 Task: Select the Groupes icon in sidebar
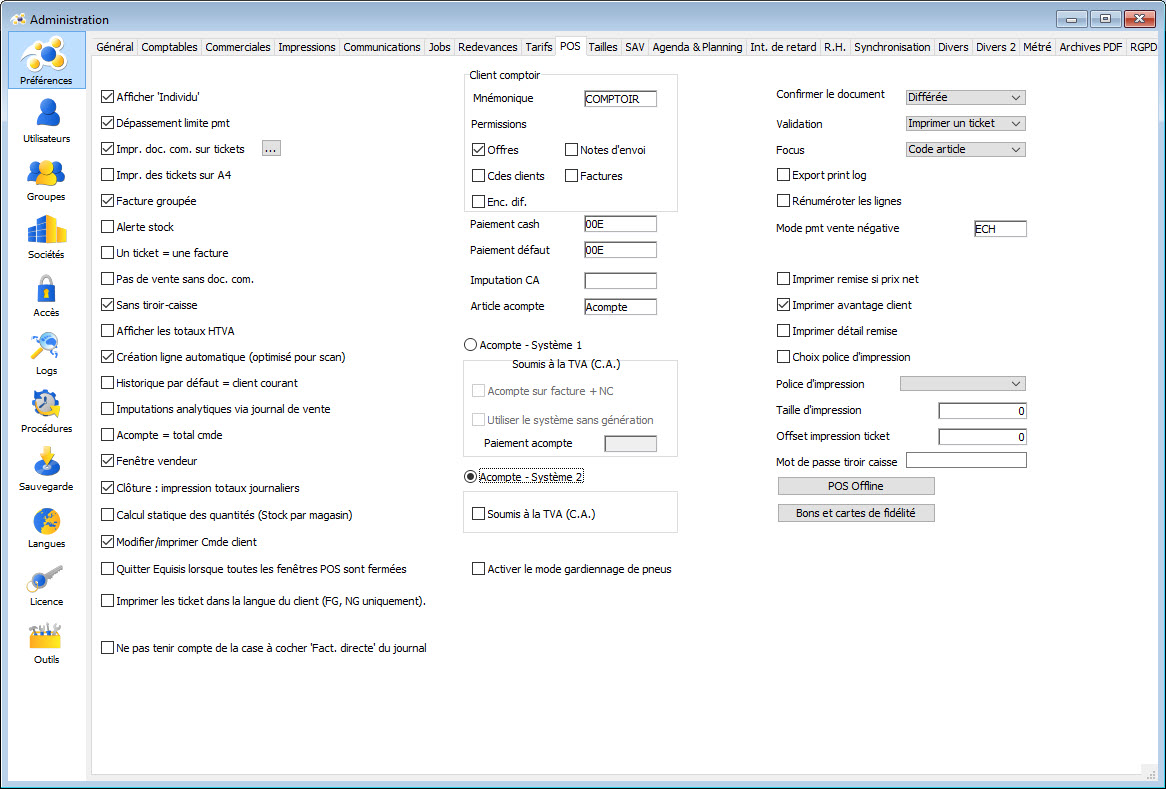pos(47,172)
